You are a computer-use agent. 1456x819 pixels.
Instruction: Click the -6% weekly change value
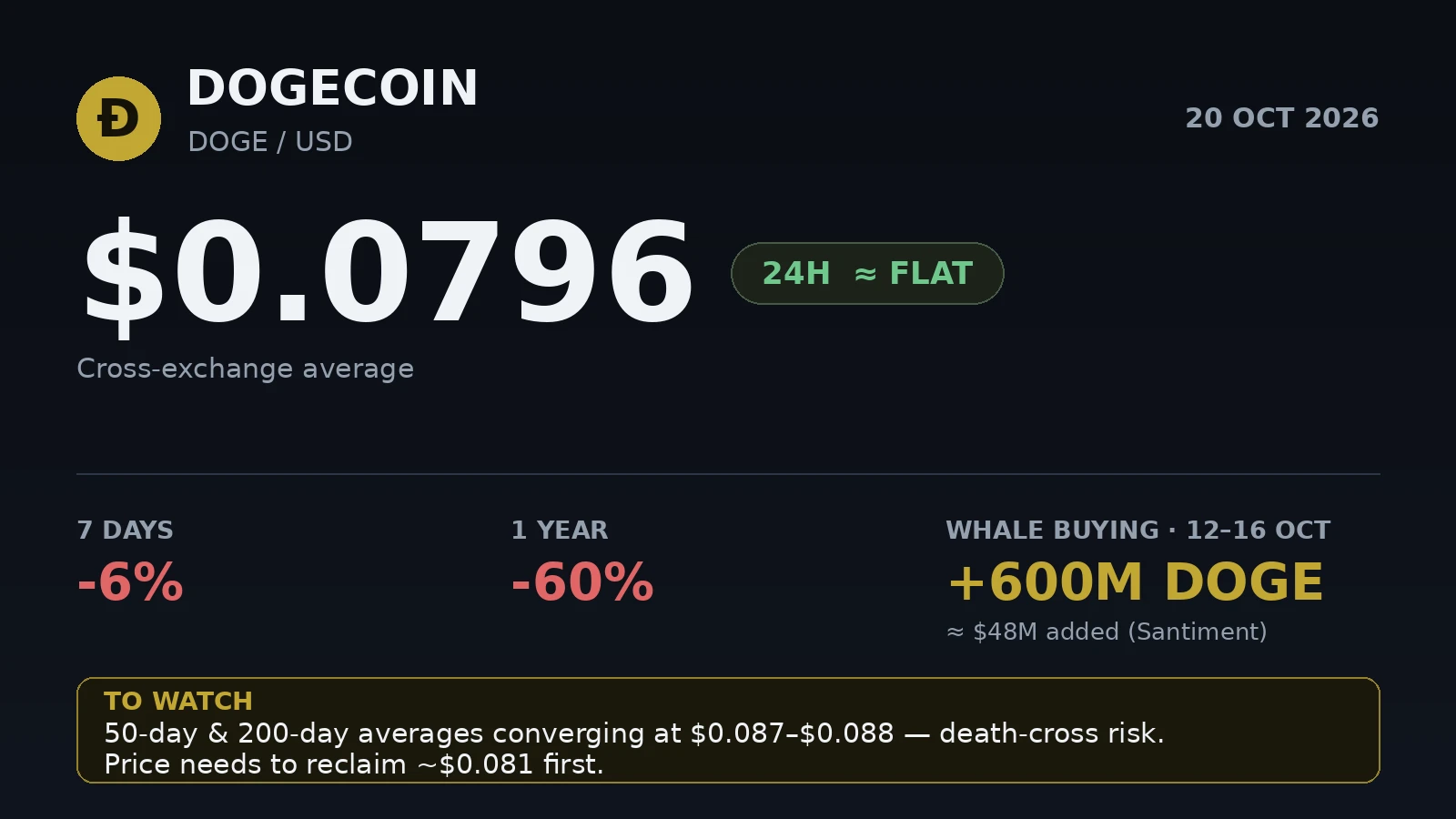tap(130, 582)
